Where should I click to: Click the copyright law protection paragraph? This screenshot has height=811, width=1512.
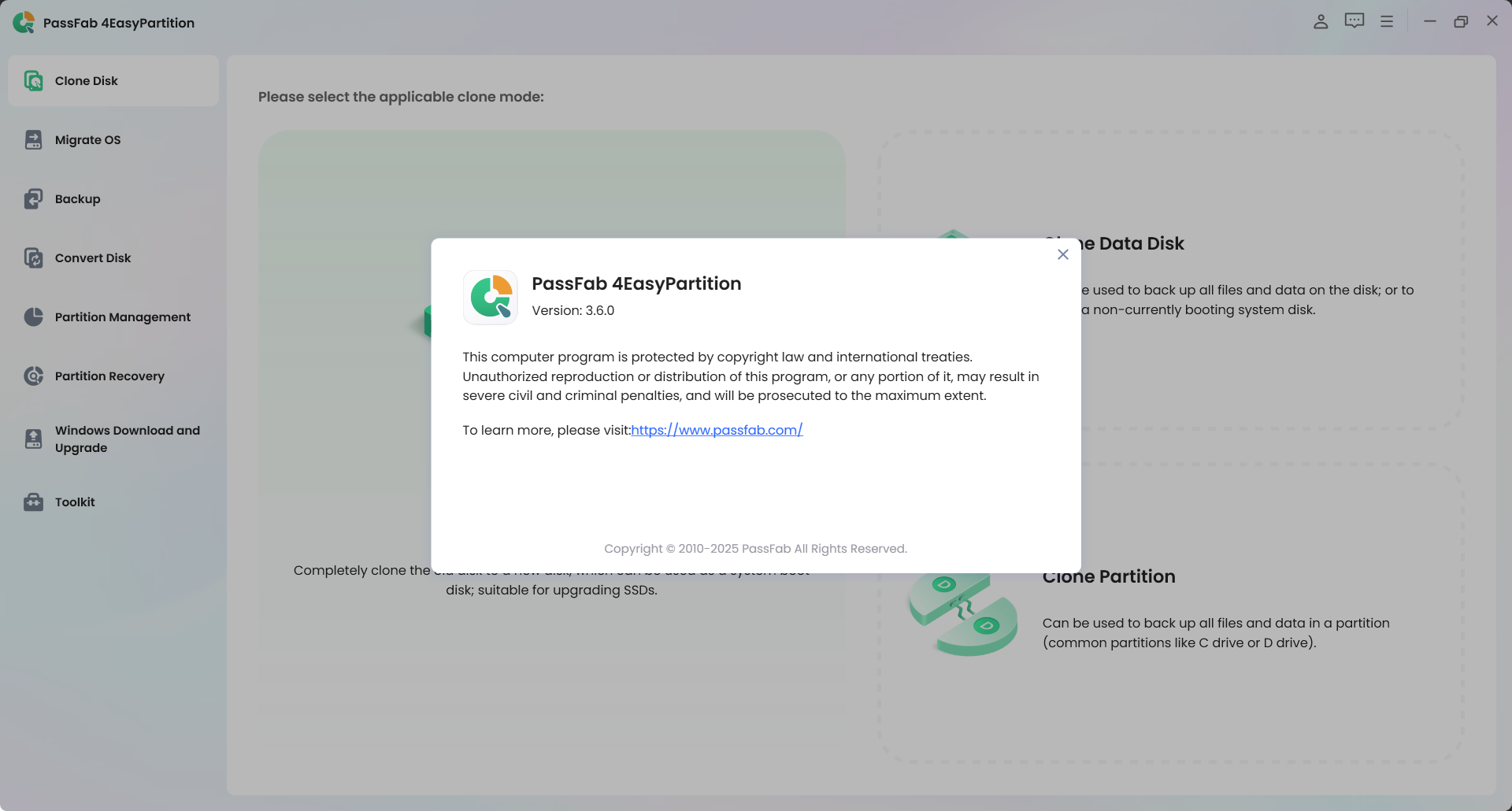point(750,376)
